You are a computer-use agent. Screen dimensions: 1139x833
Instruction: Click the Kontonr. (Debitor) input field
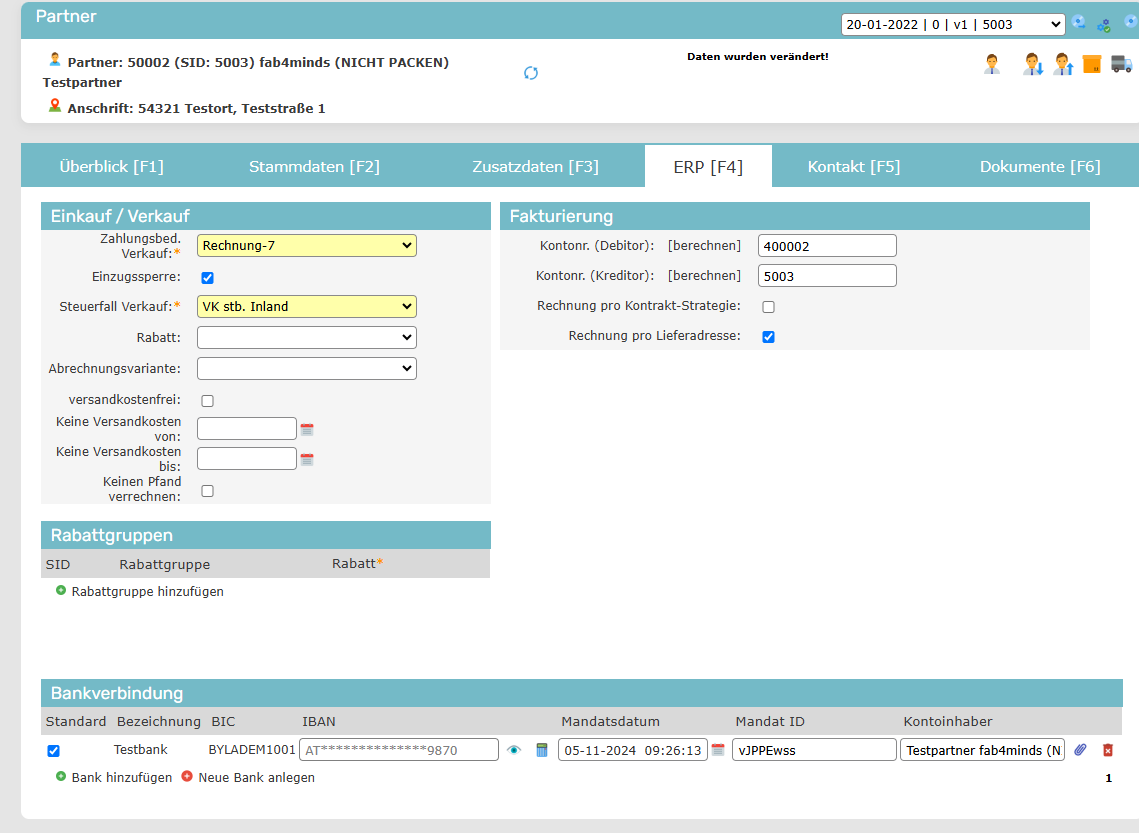pyautogui.click(x=827, y=246)
